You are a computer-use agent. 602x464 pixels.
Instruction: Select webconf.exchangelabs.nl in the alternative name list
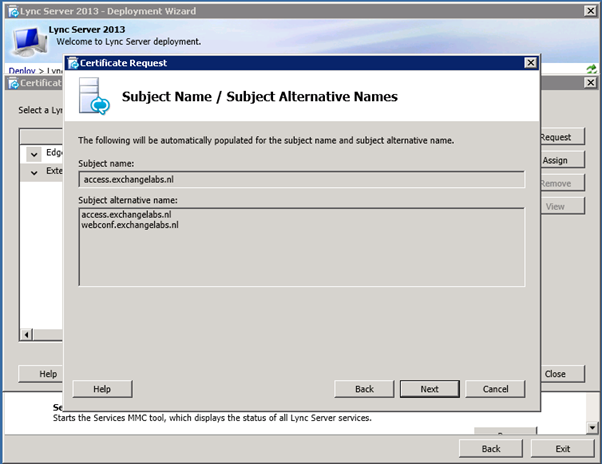click(x=131, y=225)
